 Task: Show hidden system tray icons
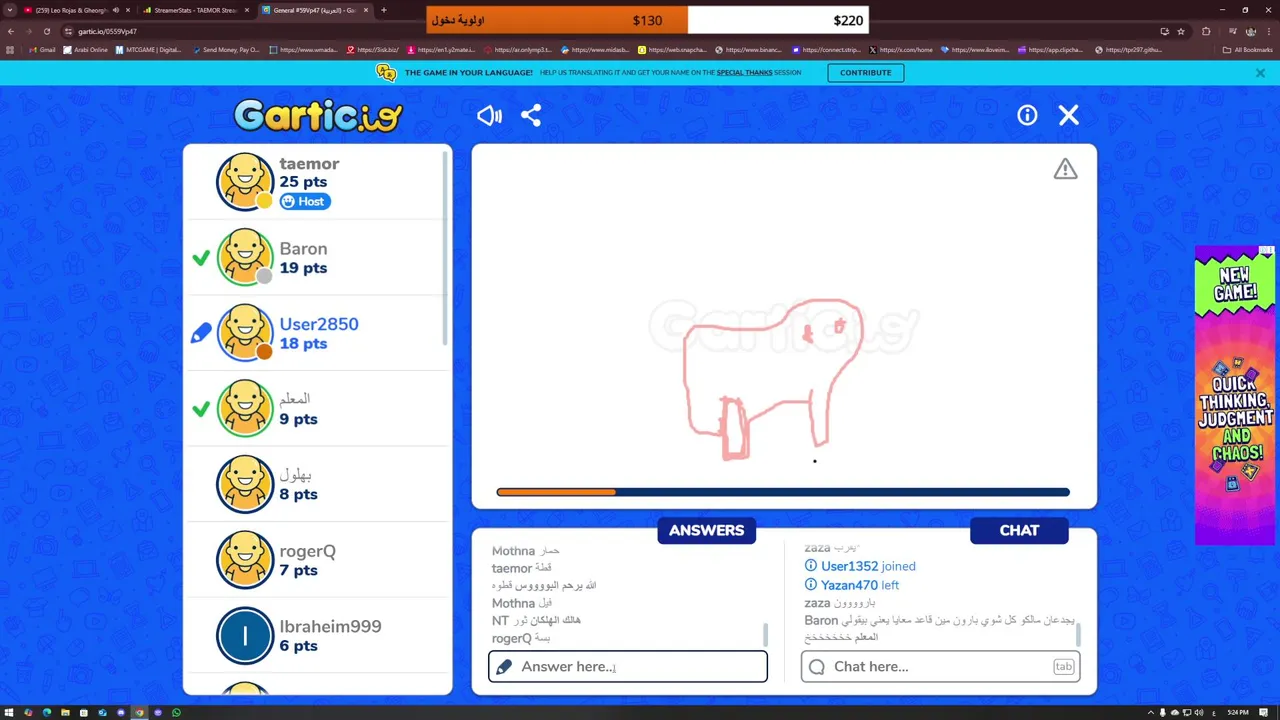[1150, 713]
